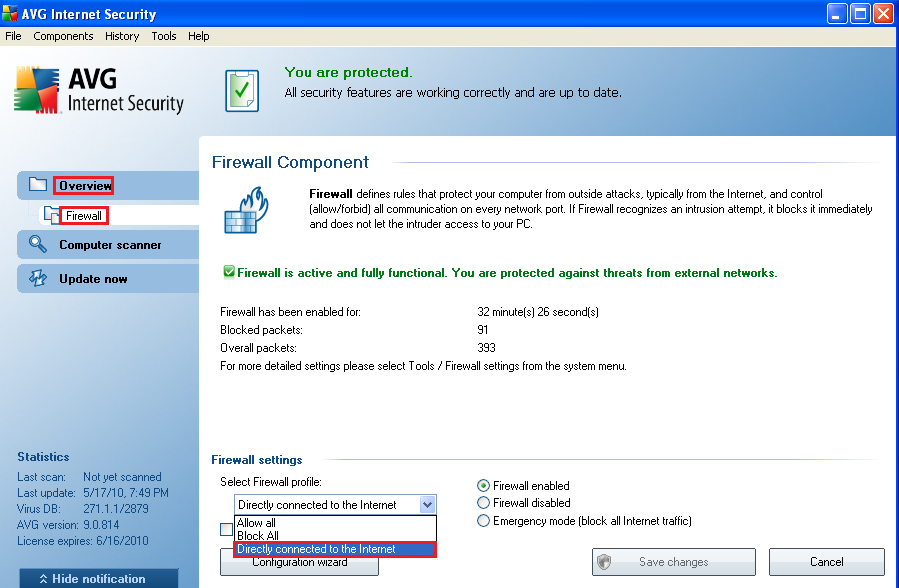Choose Allow all from profile list
The height and width of the screenshot is (588, 899).
click(335, 523)
